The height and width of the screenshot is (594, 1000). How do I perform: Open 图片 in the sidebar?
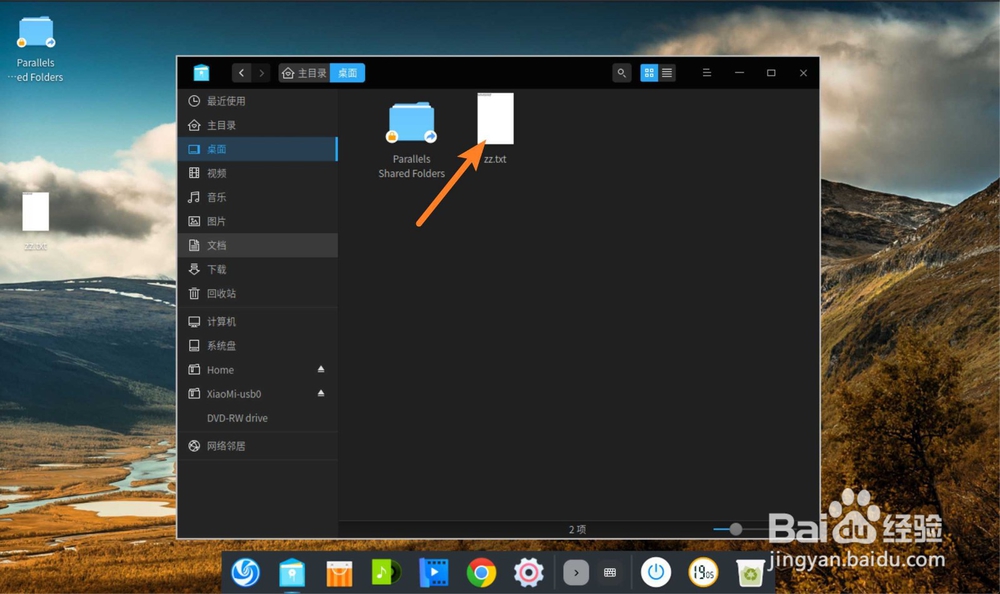(258, 221)
